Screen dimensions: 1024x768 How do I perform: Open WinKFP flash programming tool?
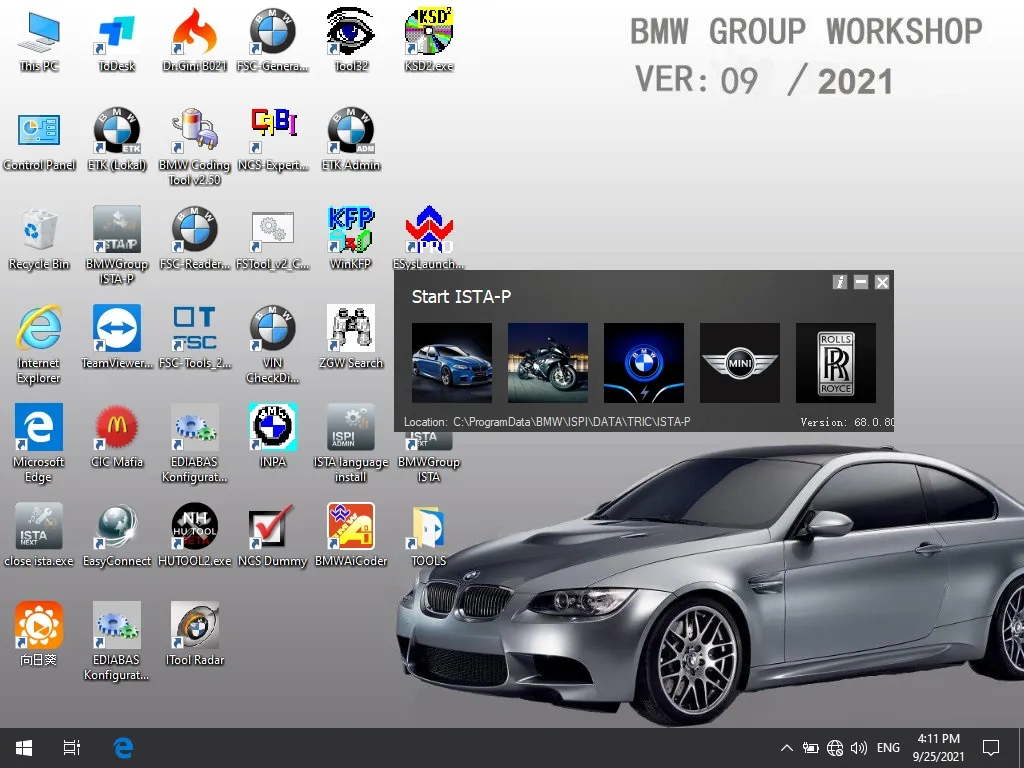[350, 227]
